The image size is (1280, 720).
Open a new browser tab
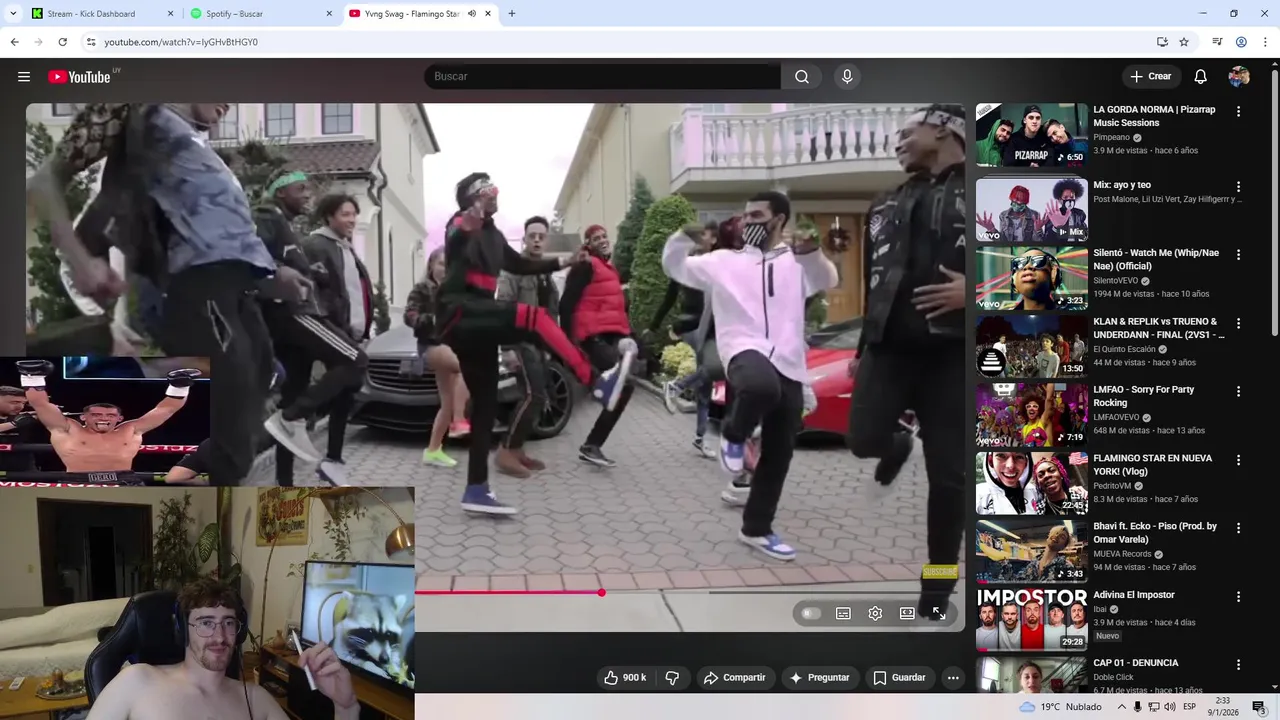[512, 14]
